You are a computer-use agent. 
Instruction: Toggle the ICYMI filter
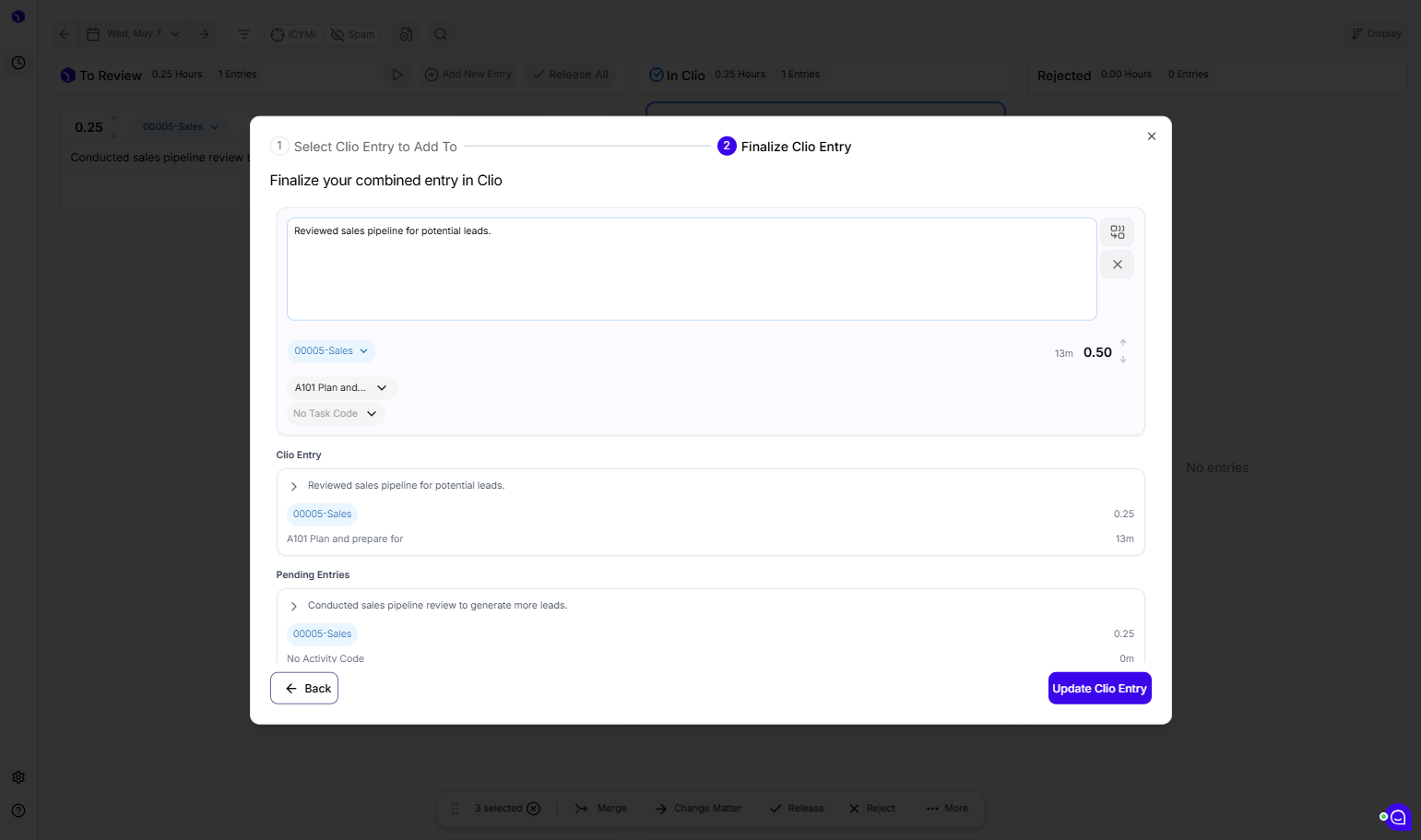coord(293,34)
